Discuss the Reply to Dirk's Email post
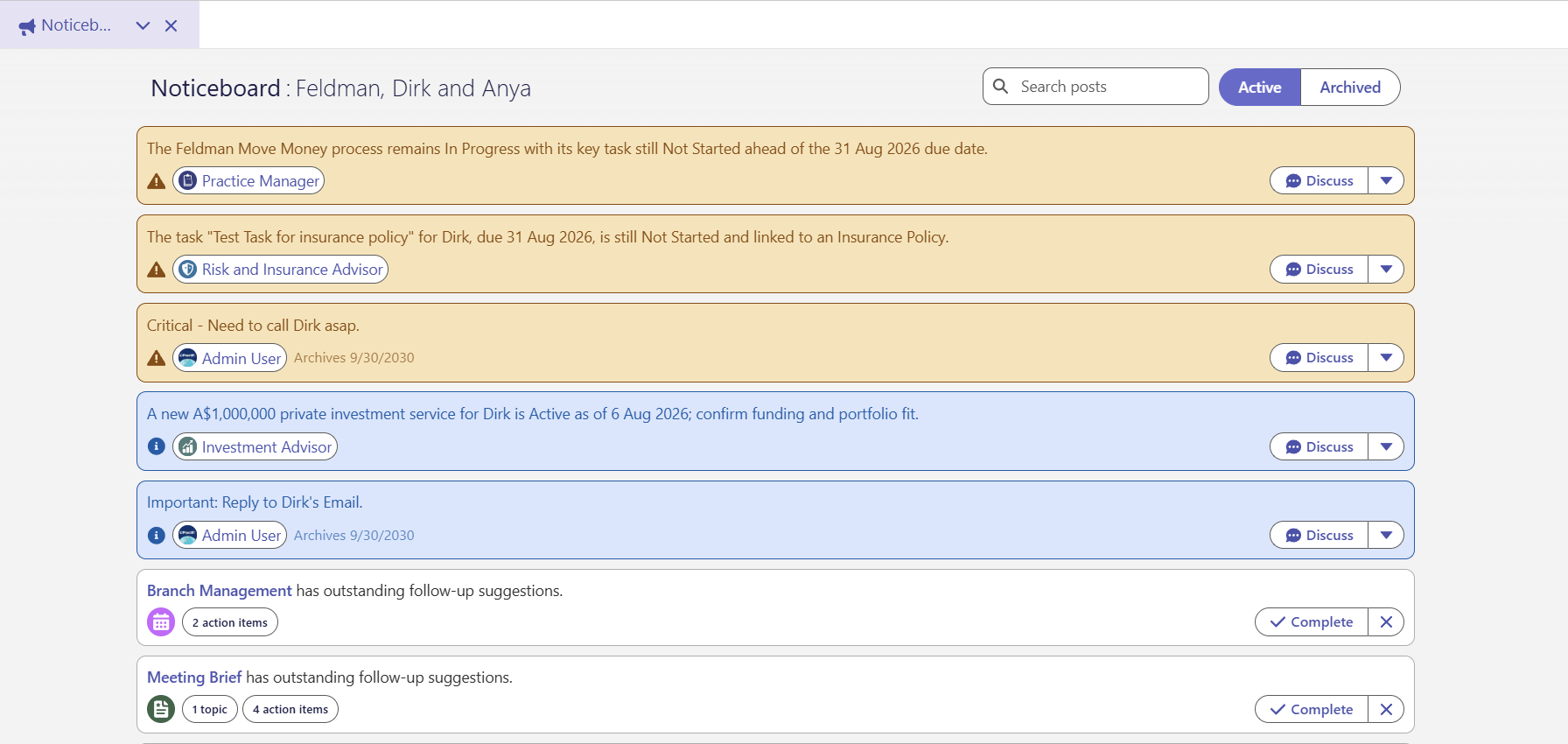Screen dimensions: 1568x744 (x=1319, y=535)
